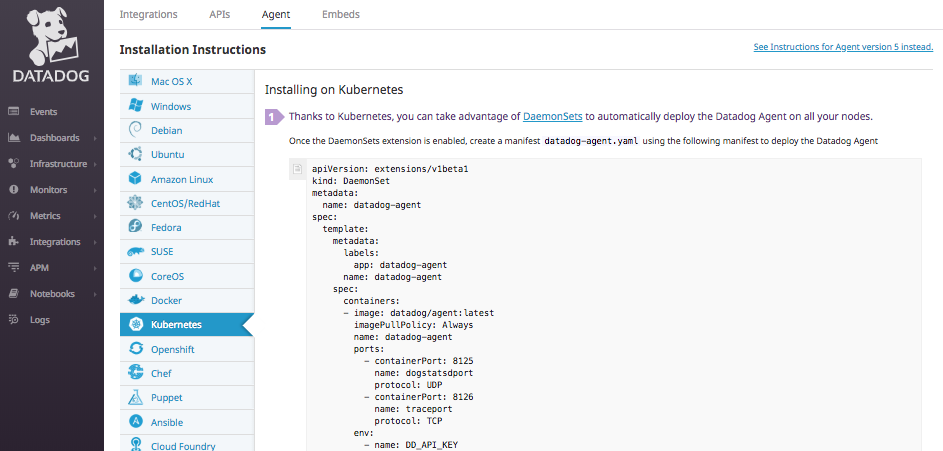Screen dimensions: 943x451
Task: Copy the manifest using the document icon
Action: pyautogui.click(x=297, y=169)
